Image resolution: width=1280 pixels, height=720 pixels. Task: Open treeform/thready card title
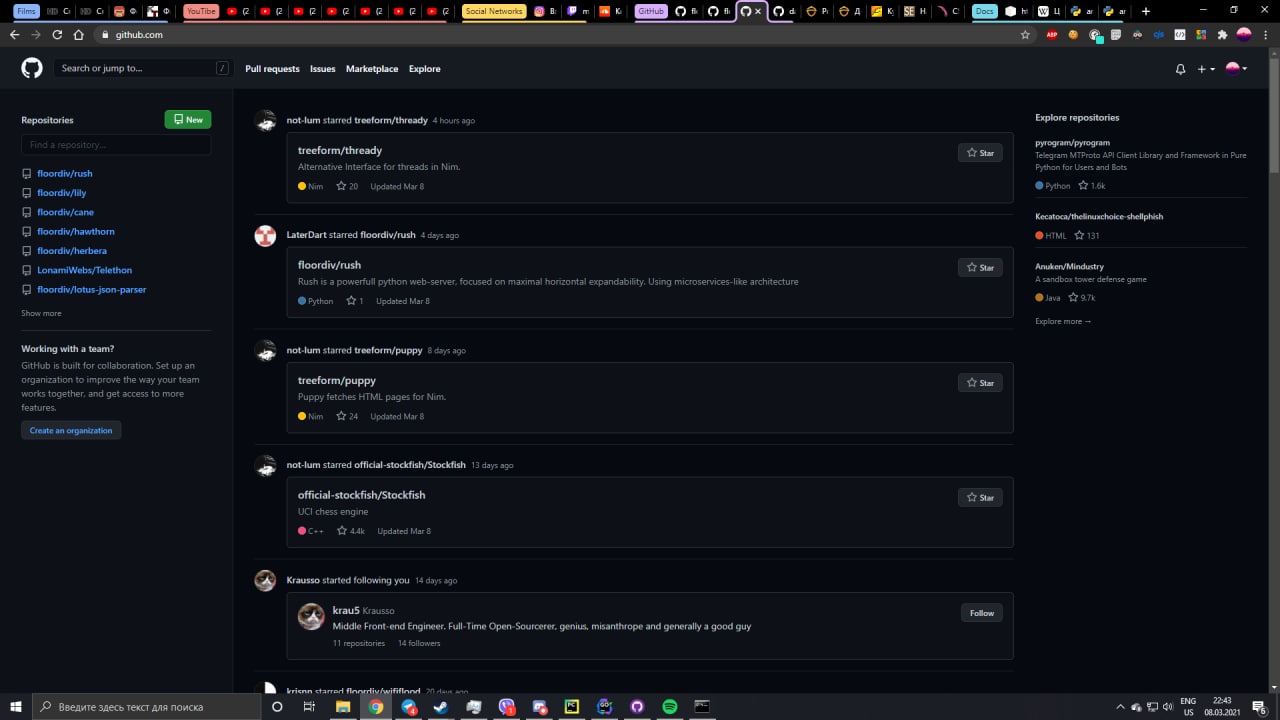coord(340,150)
